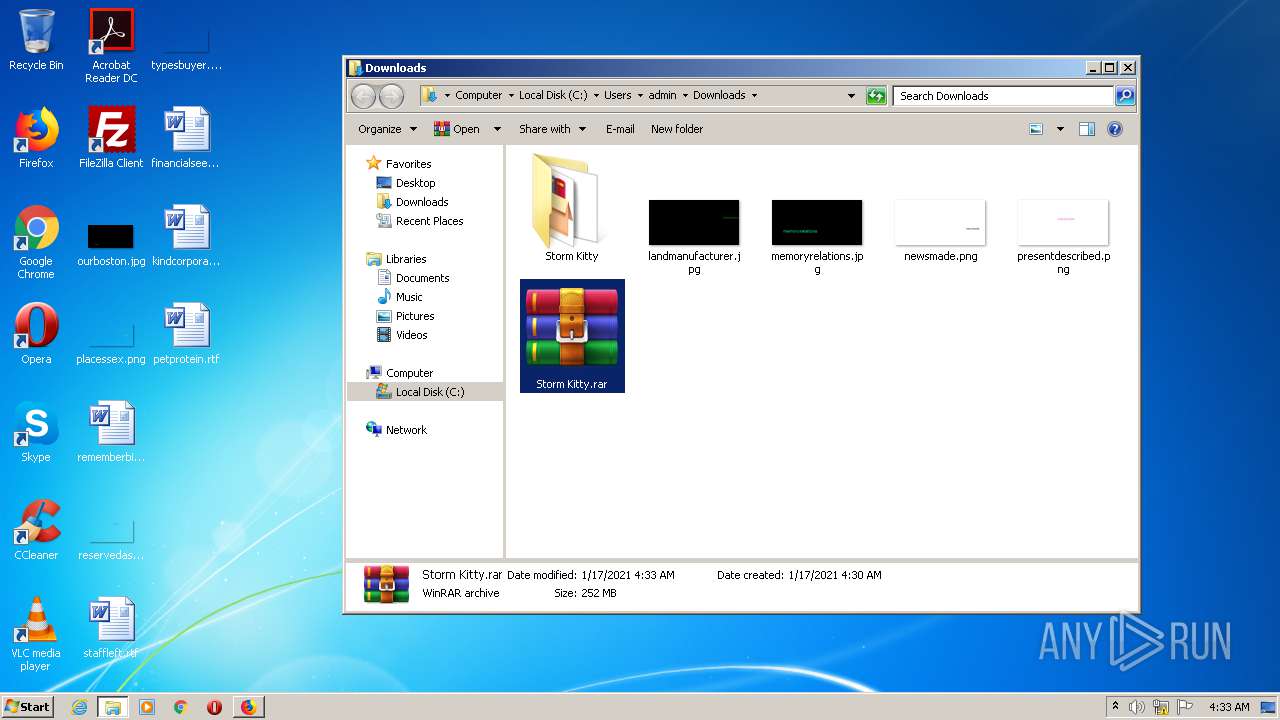
Task: Click the Forward navigation arrow in Explorer
Action: coord(392,96)
